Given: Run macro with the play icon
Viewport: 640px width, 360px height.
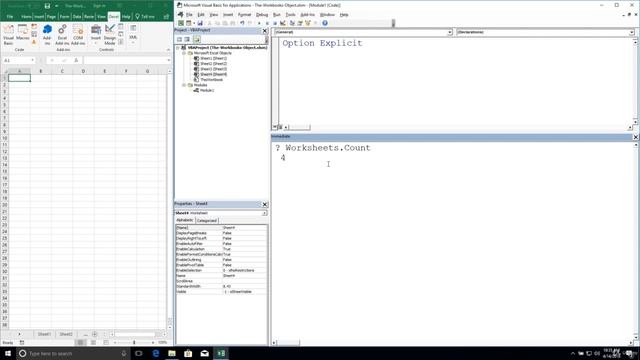Looking at the screenshot, I should (259, 23).
